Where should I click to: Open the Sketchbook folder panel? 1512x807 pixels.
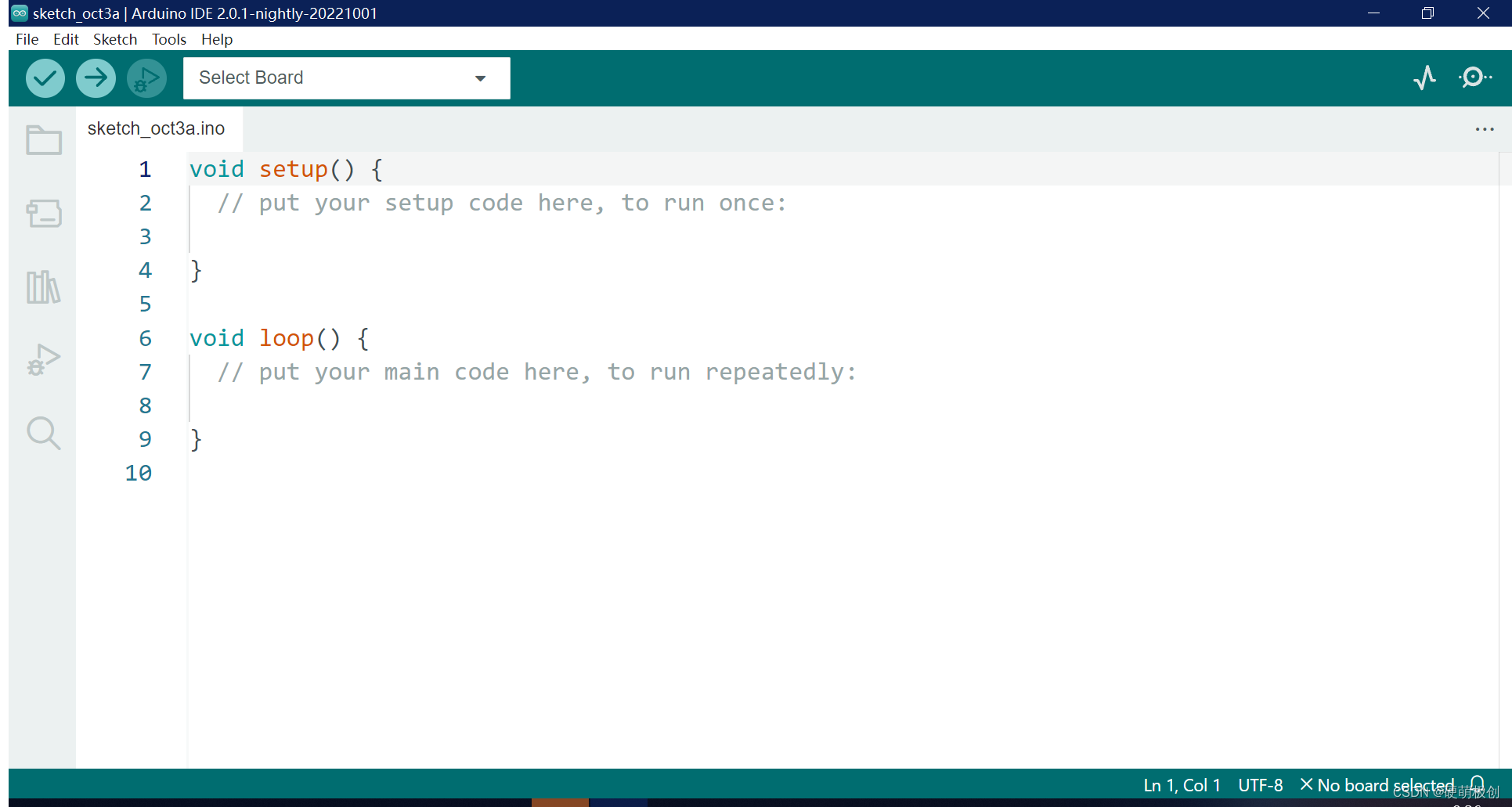[x=44, y=140]
